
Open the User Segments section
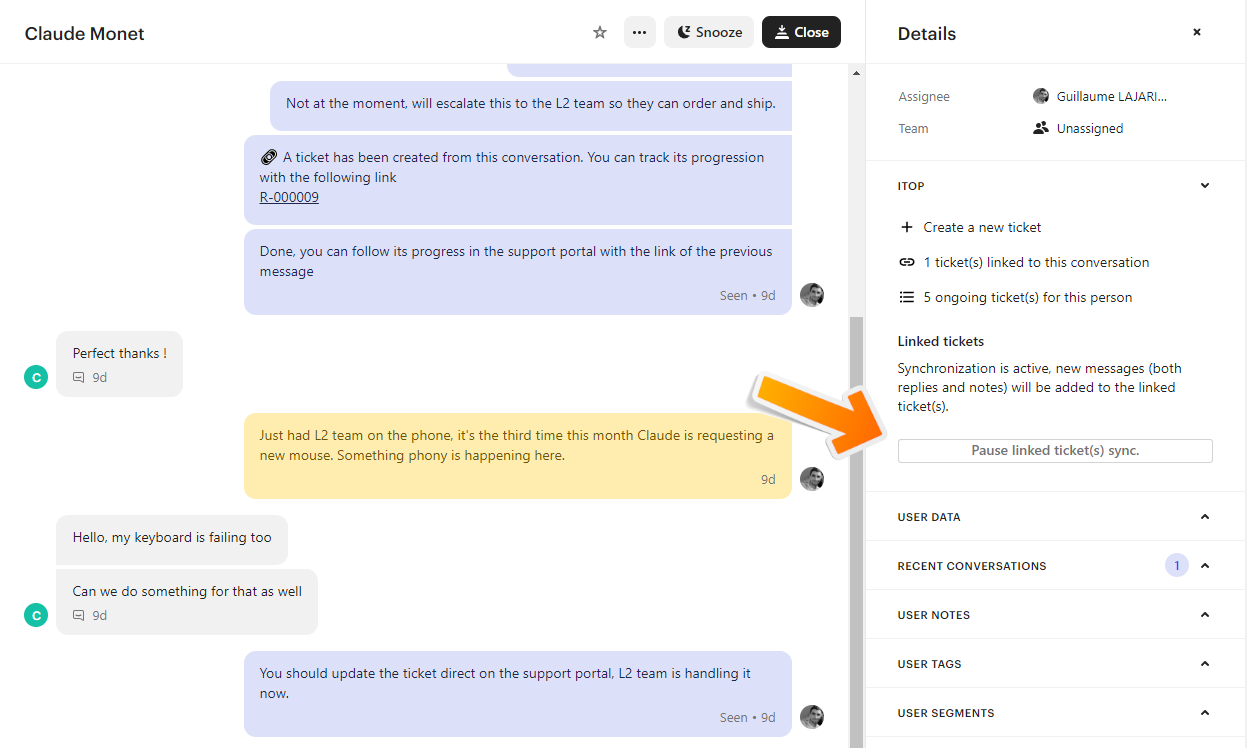point(1205,713)
